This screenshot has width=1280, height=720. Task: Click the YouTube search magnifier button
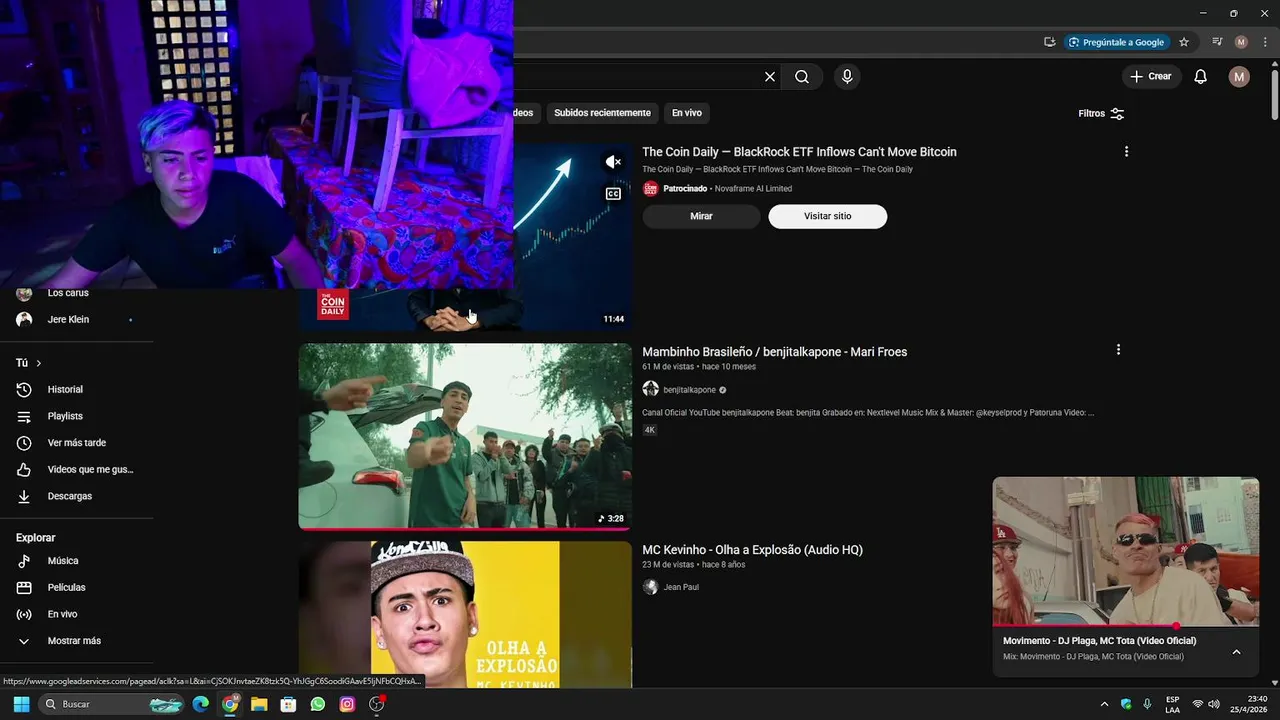tap(802, 77)
